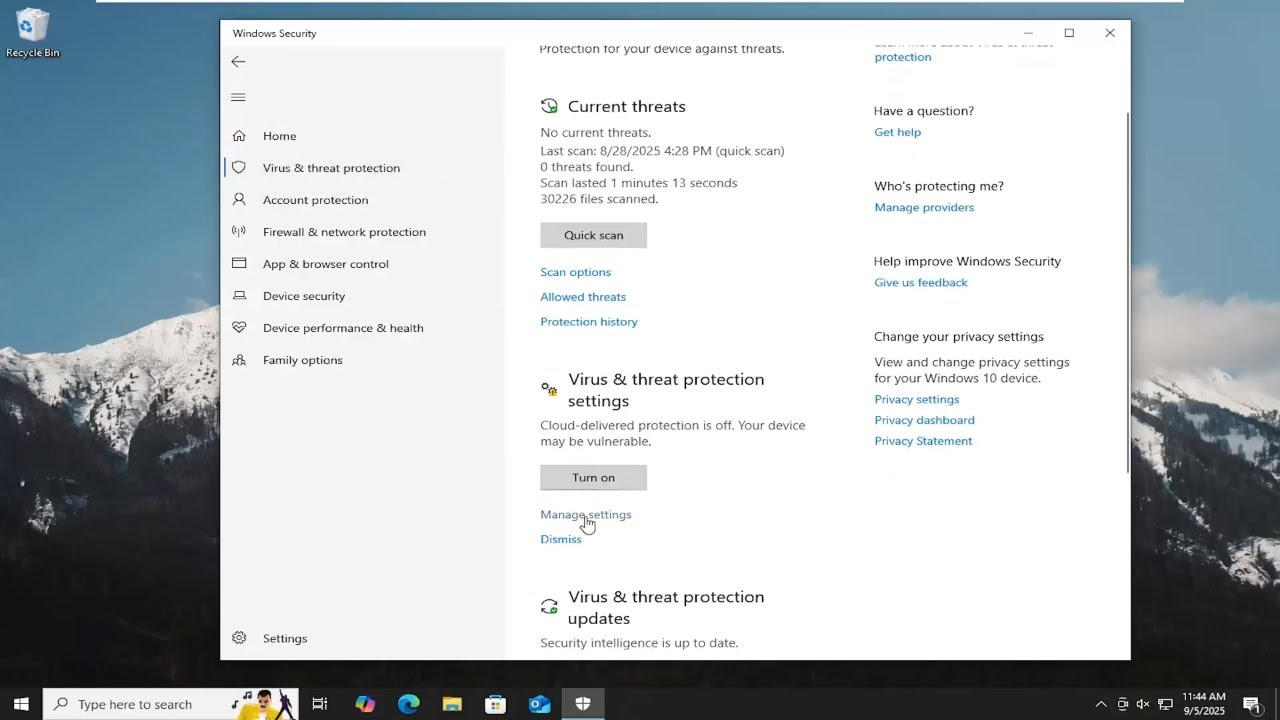This screenshot has height=720, width=1280.
Task: Click the Home house icon in the sidebar
Action: 239,136
